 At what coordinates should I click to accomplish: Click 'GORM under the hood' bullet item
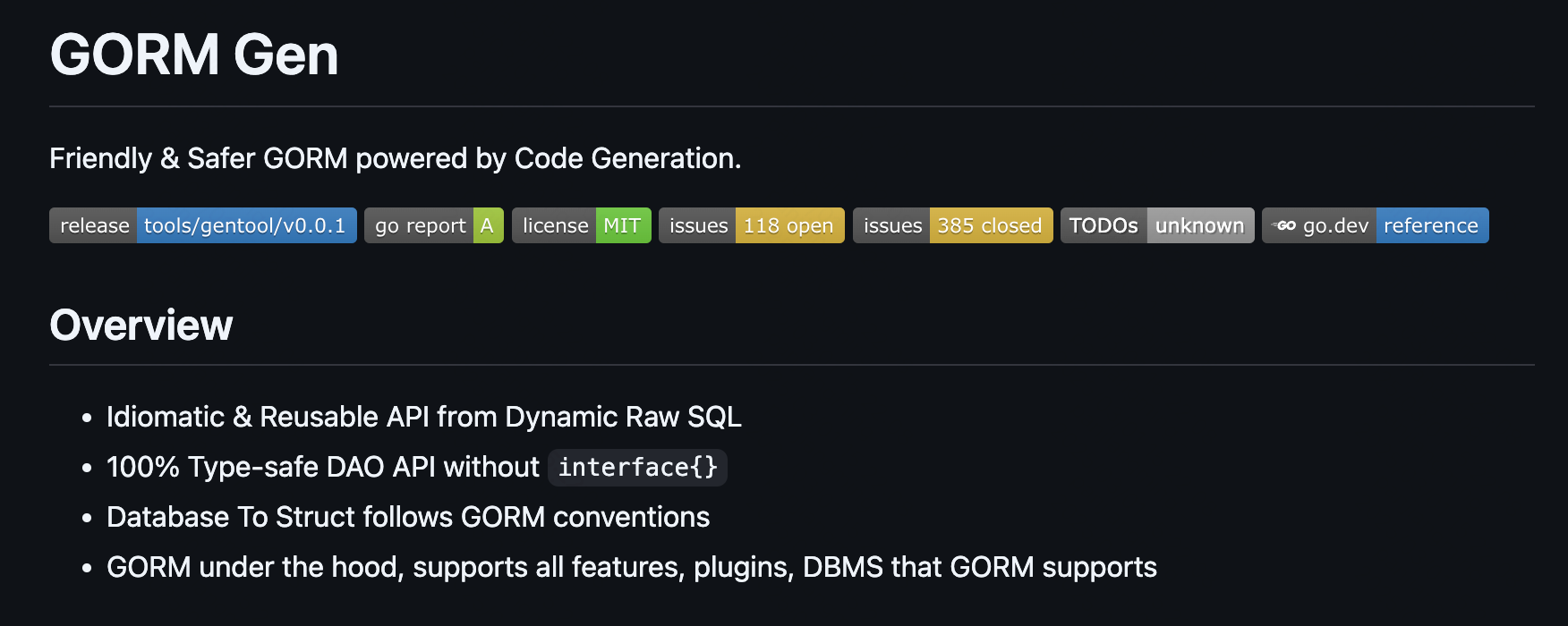point(631,568)
